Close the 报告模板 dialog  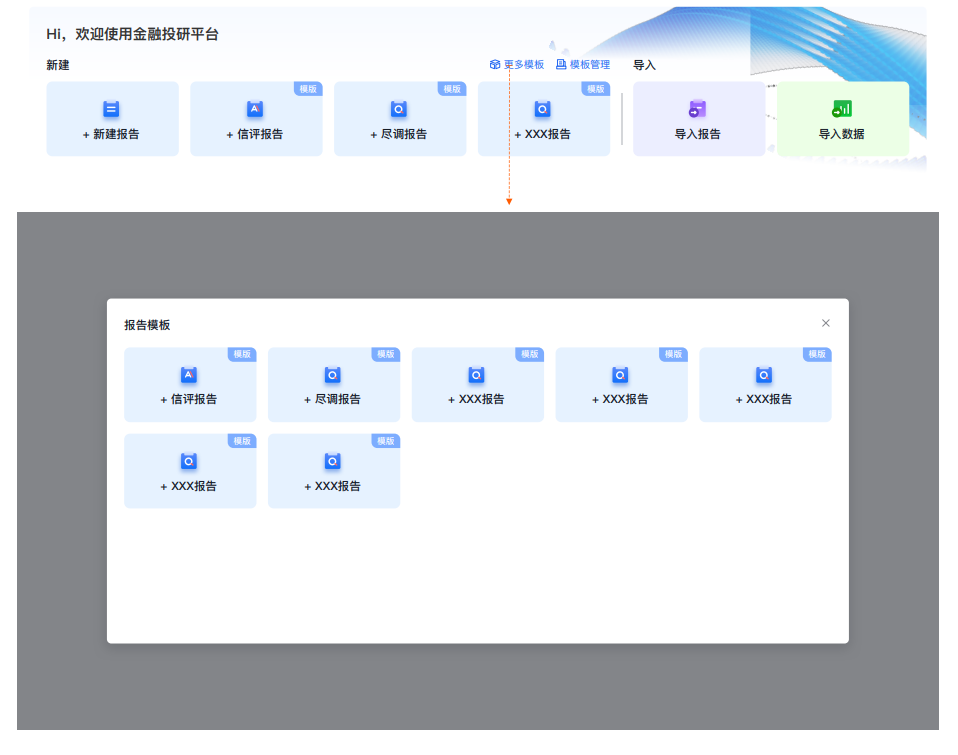825,323
